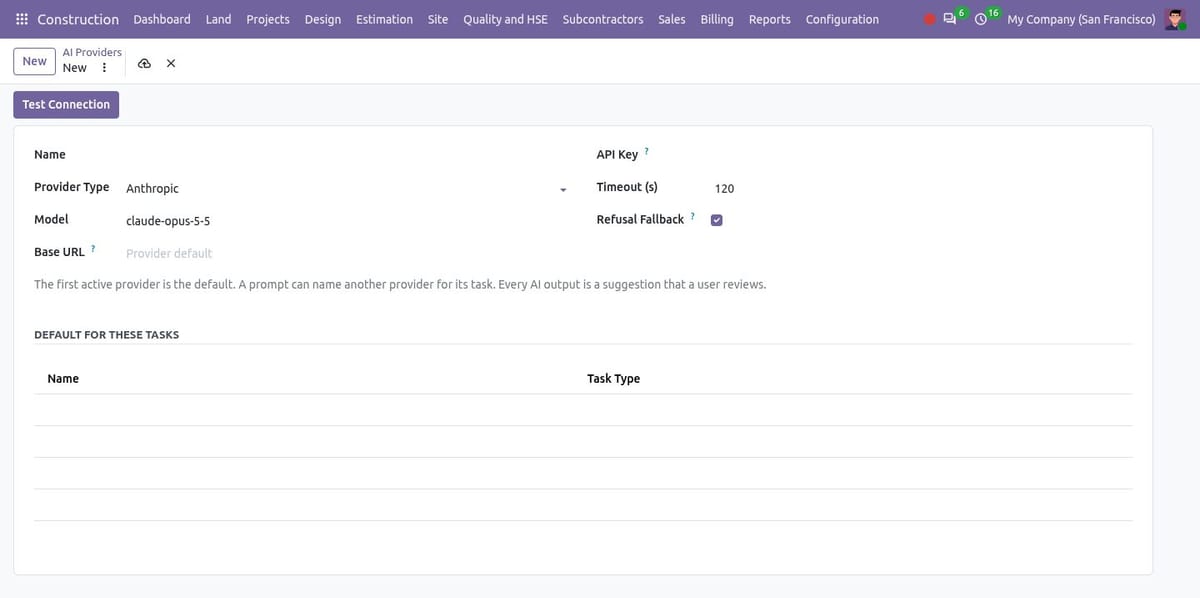Click the Construction app title
Image resolution: width=1200 pixels, height=598 pixels.
(78, 19)
